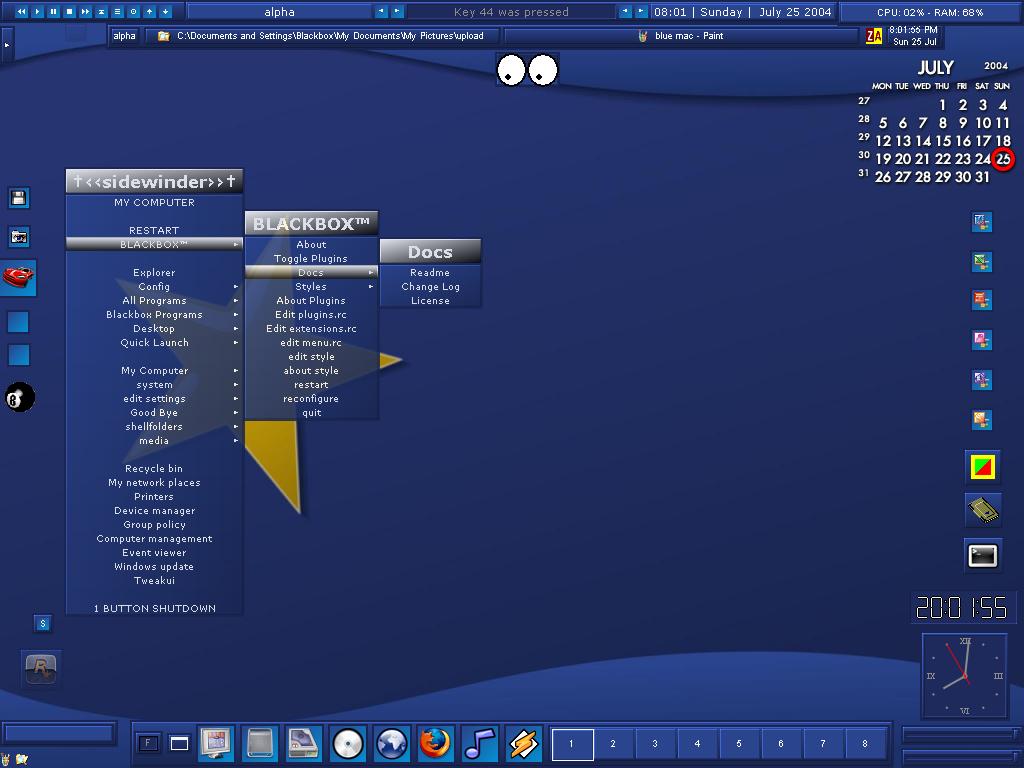1024x768 pixels.
Task: Click the circular dot icon in media controls
Action: pyautogui.click(x=133, y=12)
